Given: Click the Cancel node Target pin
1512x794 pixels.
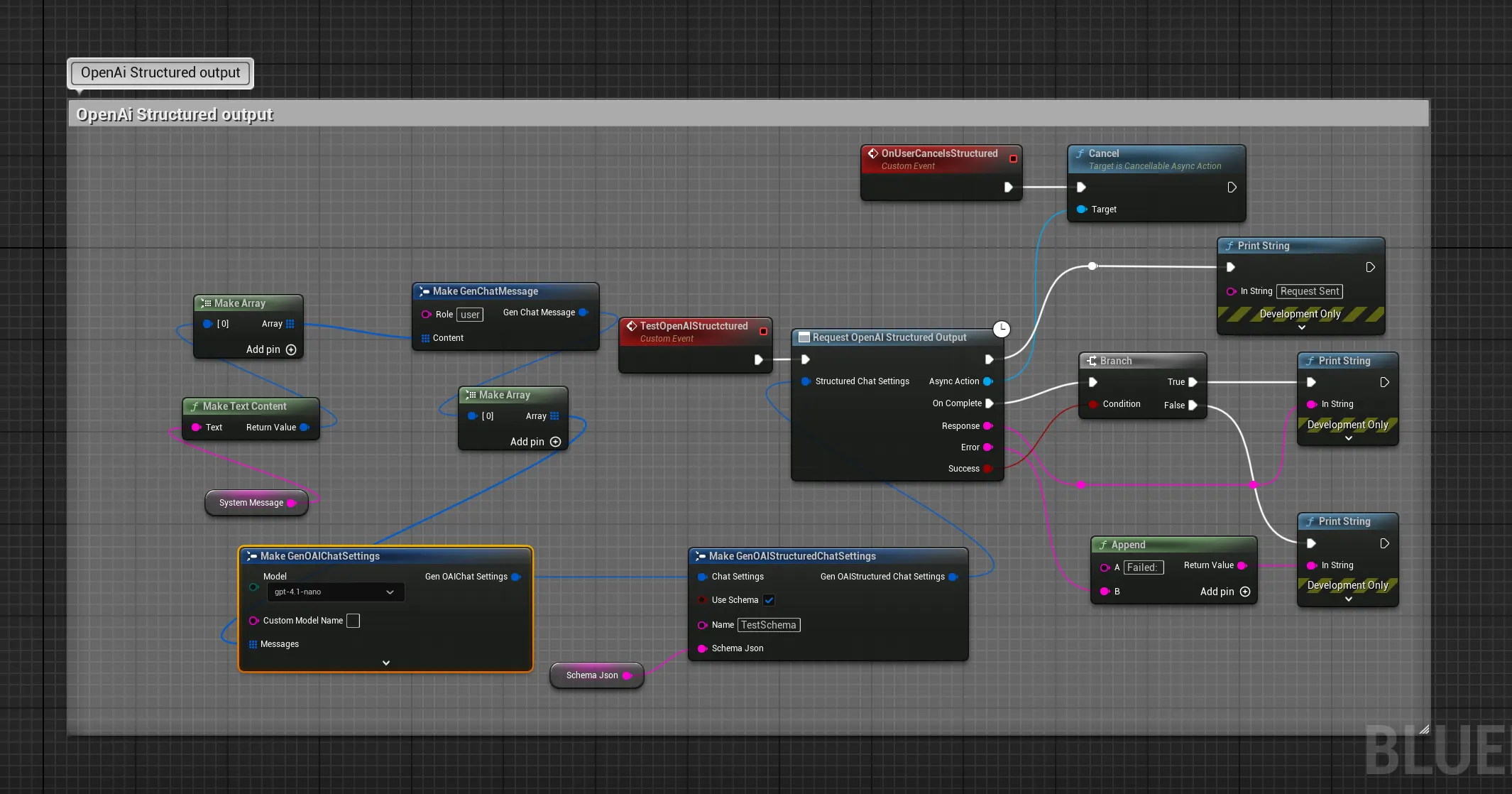Looking at the screenshot, I should pos(1082,210).
